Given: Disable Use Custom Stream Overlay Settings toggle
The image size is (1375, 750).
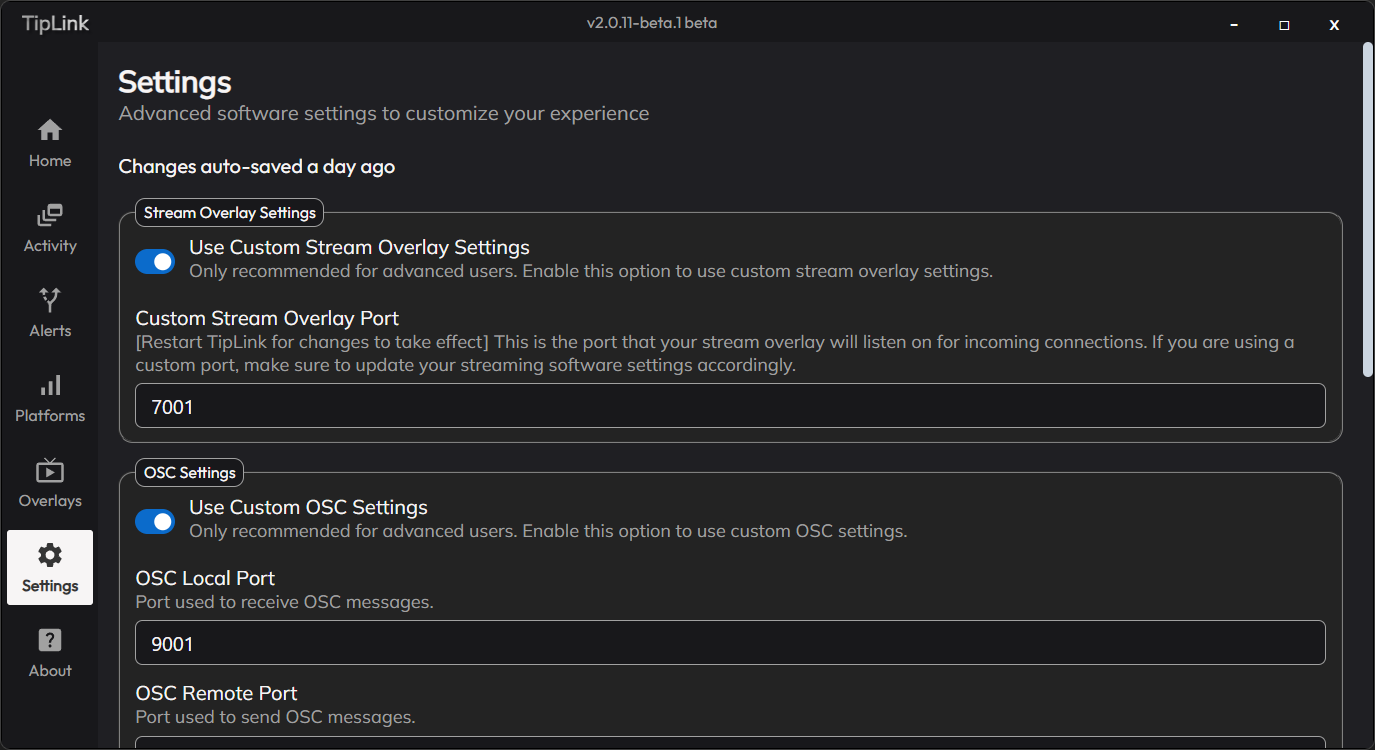Looking at the screenshot, I should point(155,261).
